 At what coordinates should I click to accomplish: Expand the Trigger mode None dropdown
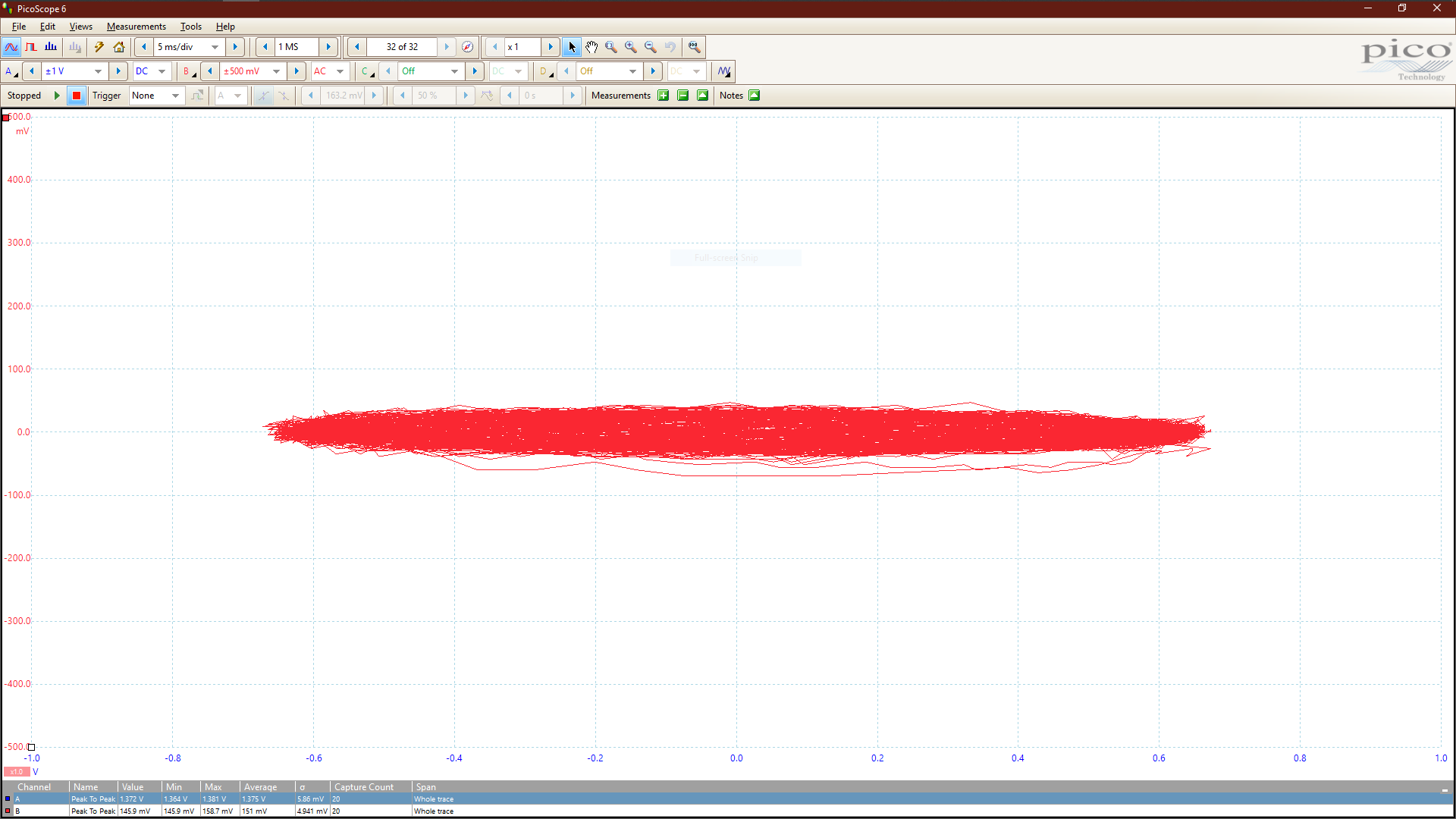175,96
